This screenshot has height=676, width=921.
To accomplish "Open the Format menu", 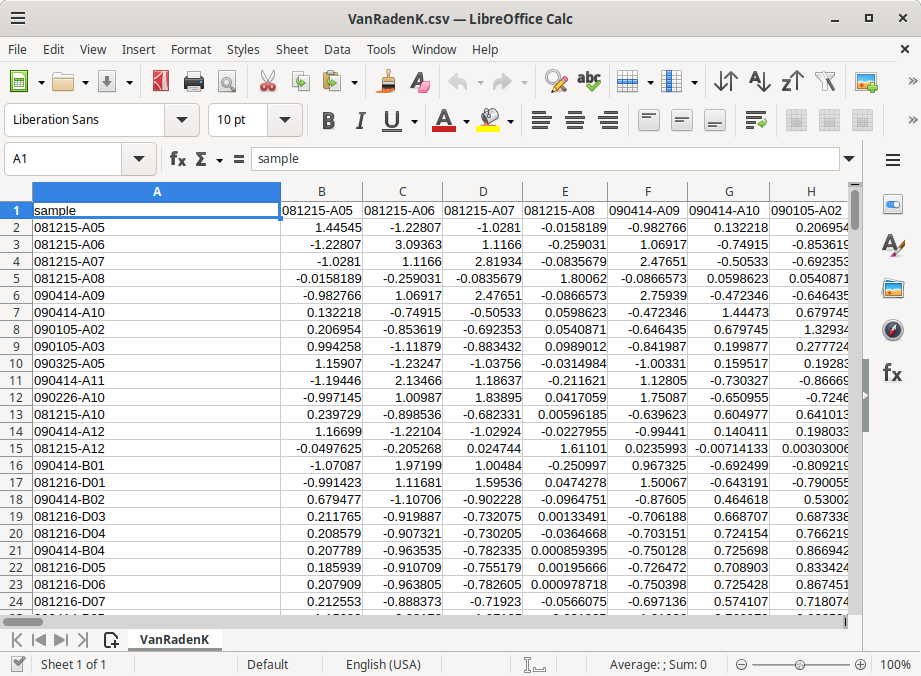I will click(190, 49).
